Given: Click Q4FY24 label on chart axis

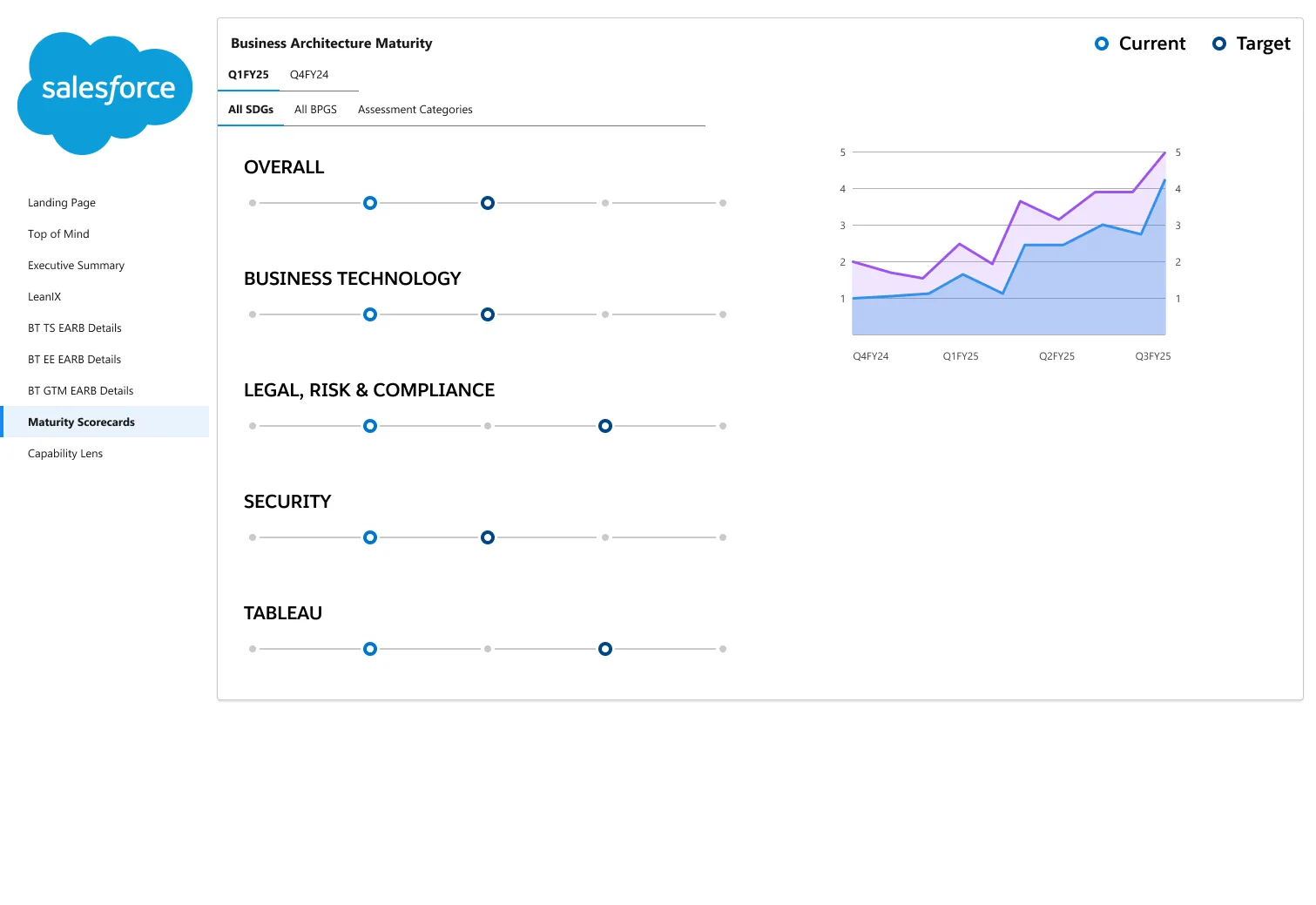Looking at the screenshot, I should 871,356.
